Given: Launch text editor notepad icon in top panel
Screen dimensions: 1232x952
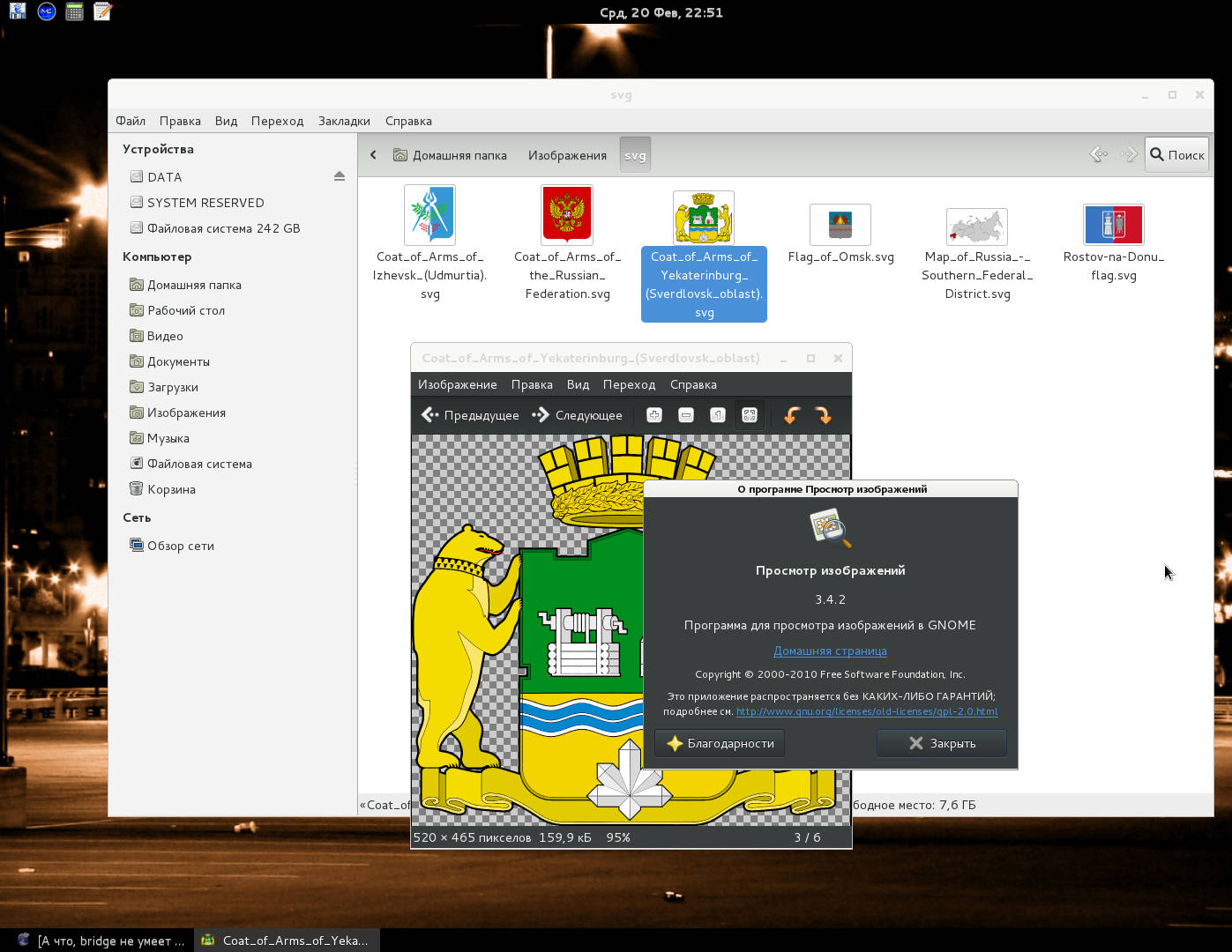Looking at the screenshot, I should pos(102,11).
